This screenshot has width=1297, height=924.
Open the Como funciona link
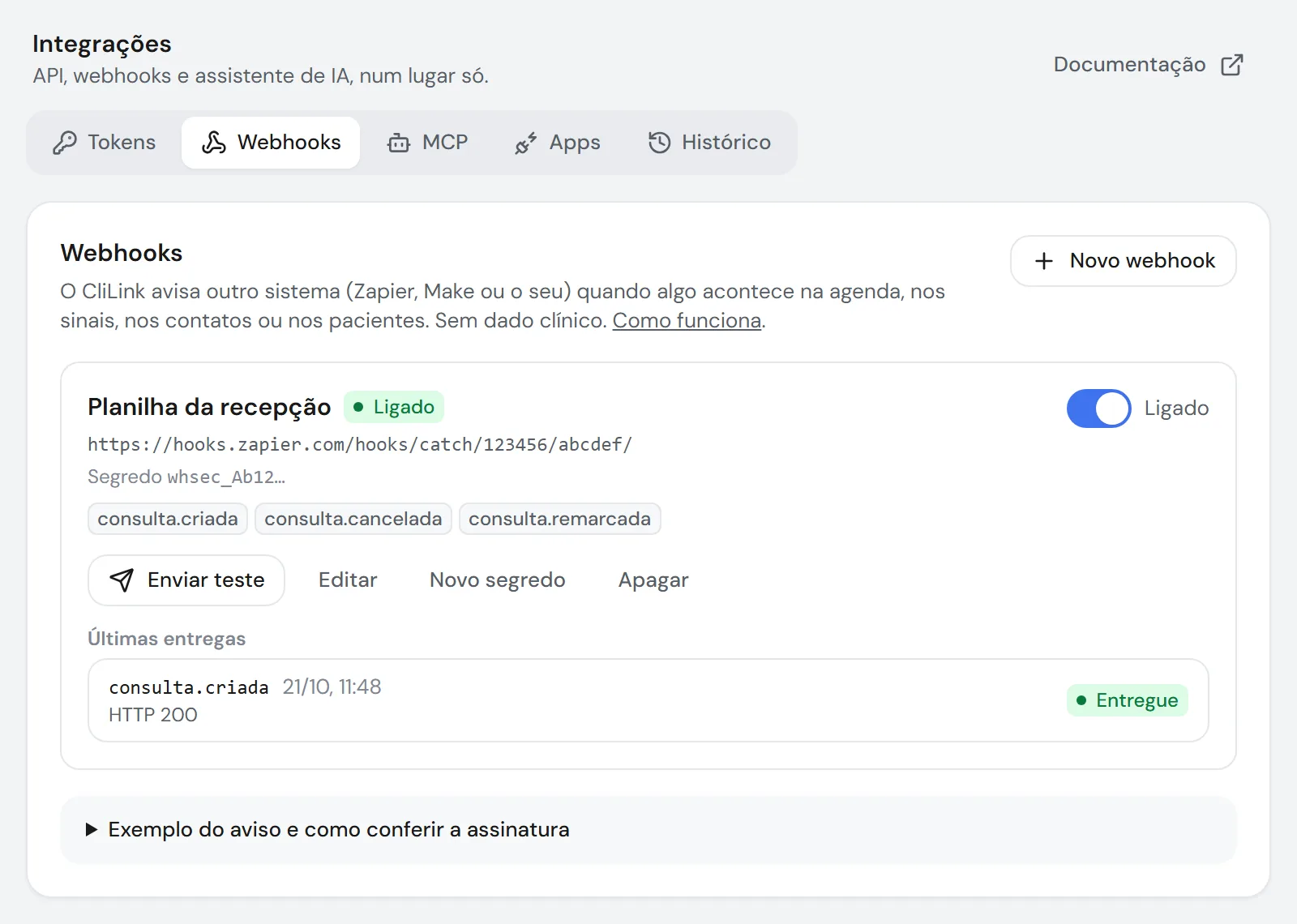tap(687, 321)
